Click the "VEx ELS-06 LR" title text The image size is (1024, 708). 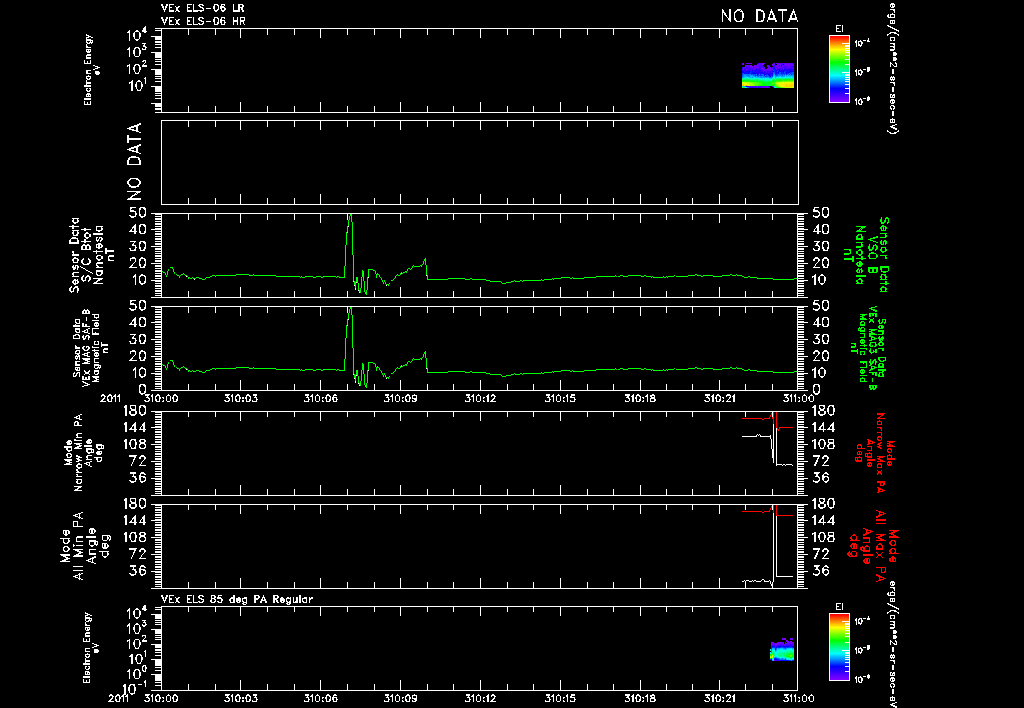click(x=203, y=8)
